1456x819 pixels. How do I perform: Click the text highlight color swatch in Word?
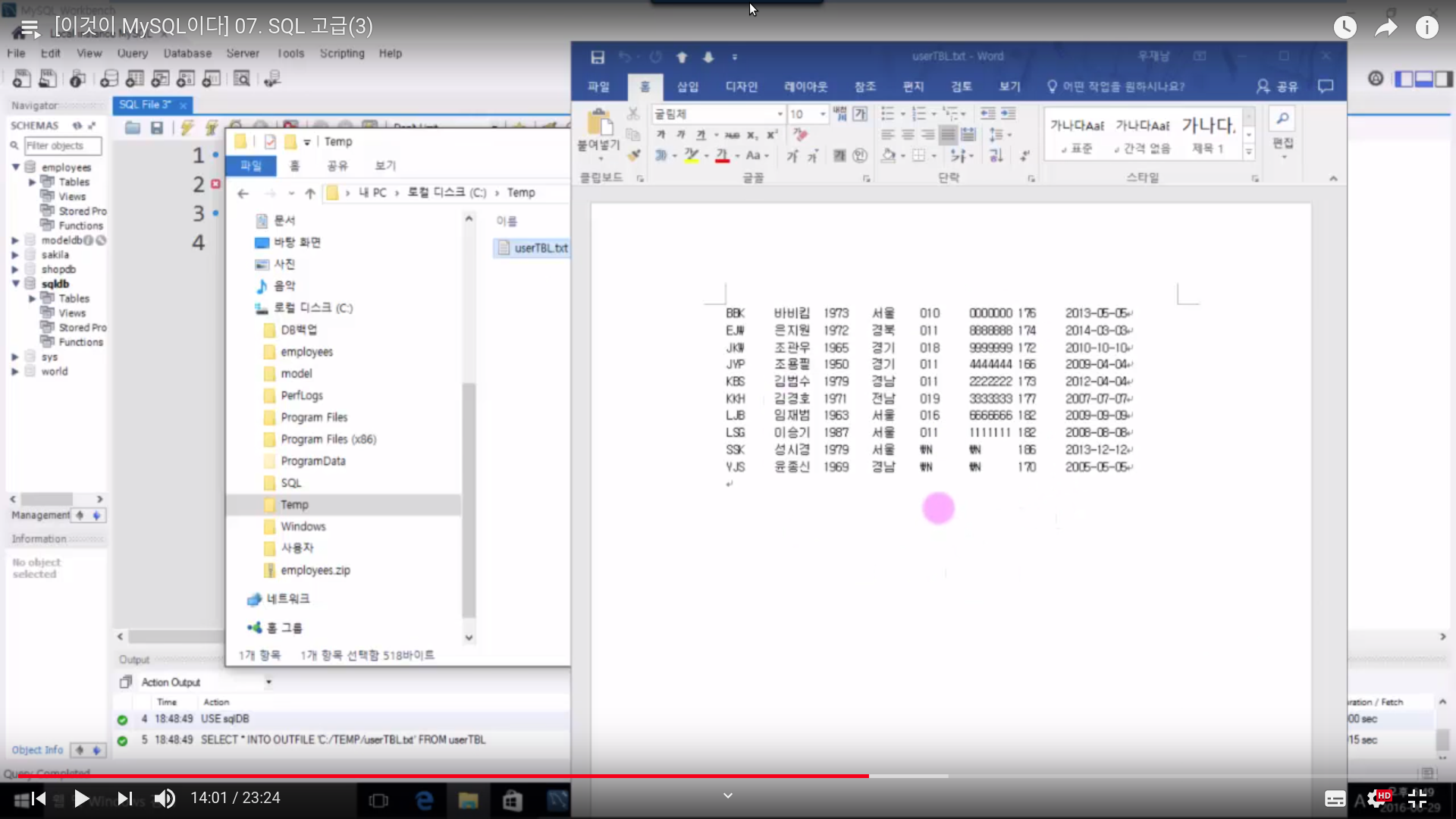pos(691,155)
